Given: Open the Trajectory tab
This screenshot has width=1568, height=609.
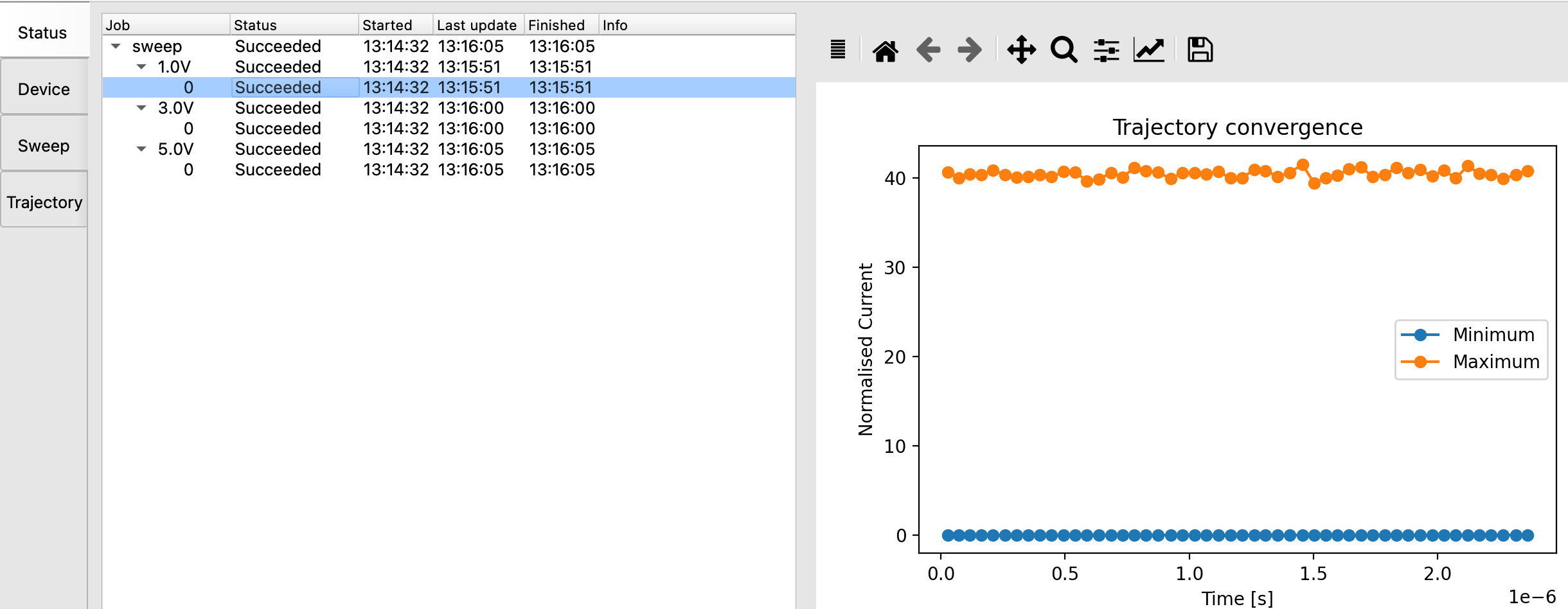Looking at the screenshot, I should (44, 202).
